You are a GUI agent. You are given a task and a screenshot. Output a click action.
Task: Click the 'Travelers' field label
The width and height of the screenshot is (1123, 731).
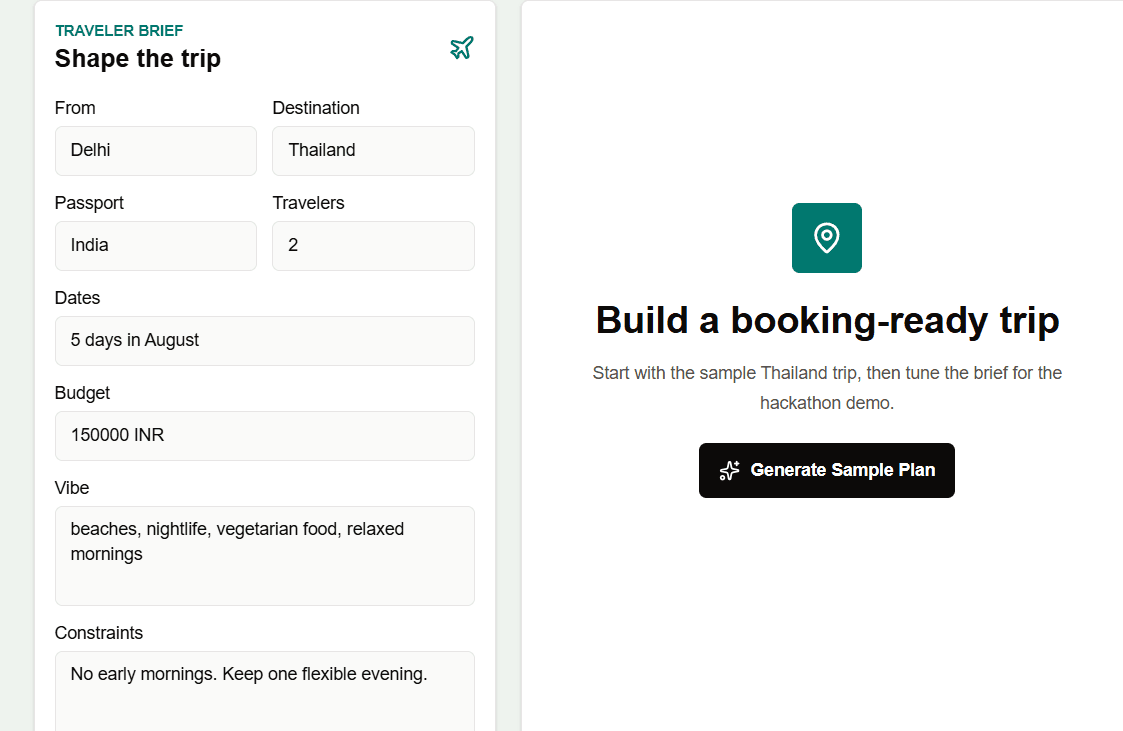(x=308, y=203)
